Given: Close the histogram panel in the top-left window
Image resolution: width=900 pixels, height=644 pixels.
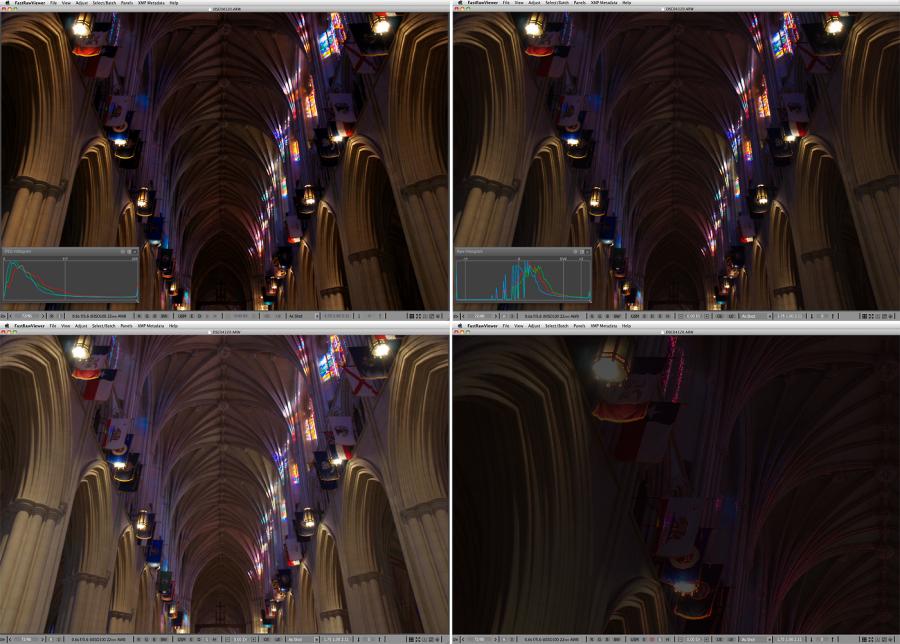Looking at the screenshot, I should click(133, 251).
